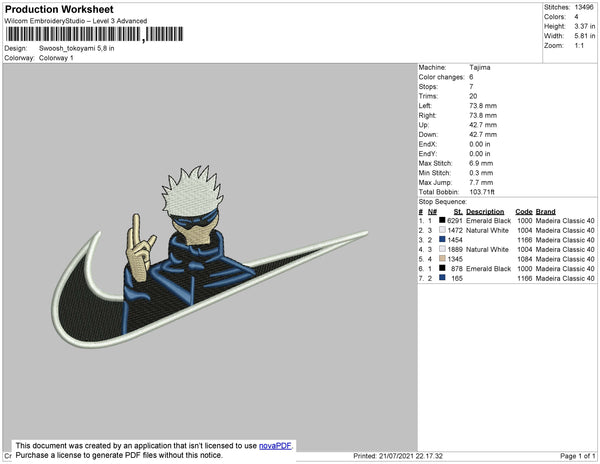Select the blue swatch in stop 3
This screenshot has width=600, height=464.
coord(442,239)
